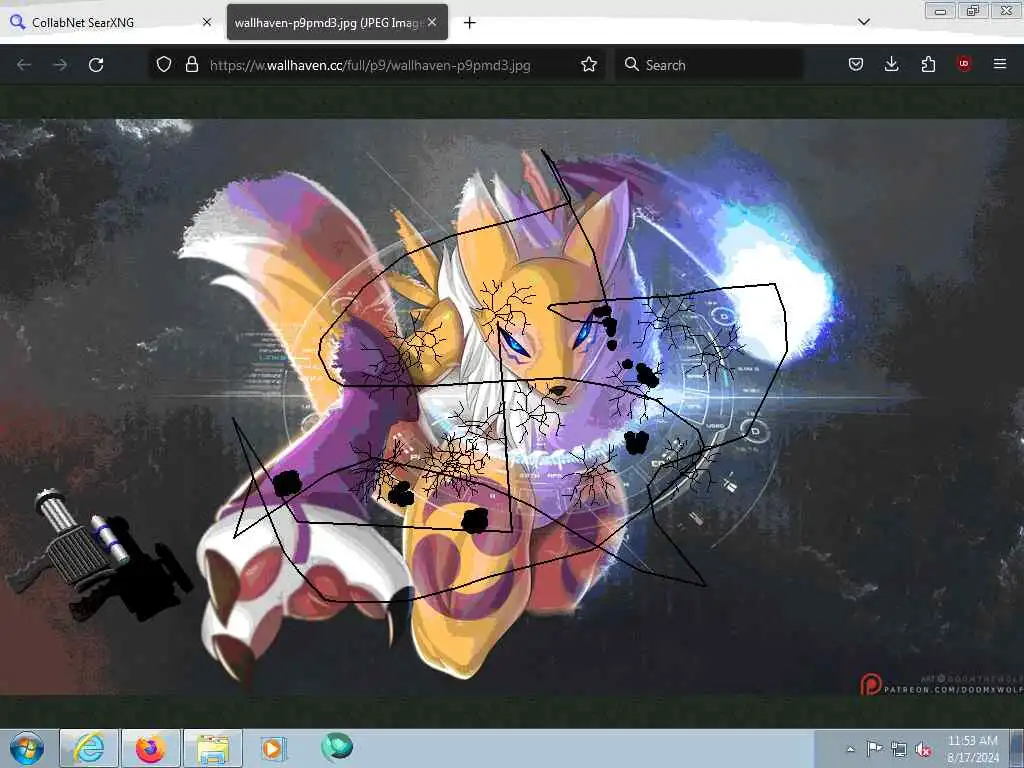Open the Windows Start menu
The image size is (1024, 768).
pos(27,748)
